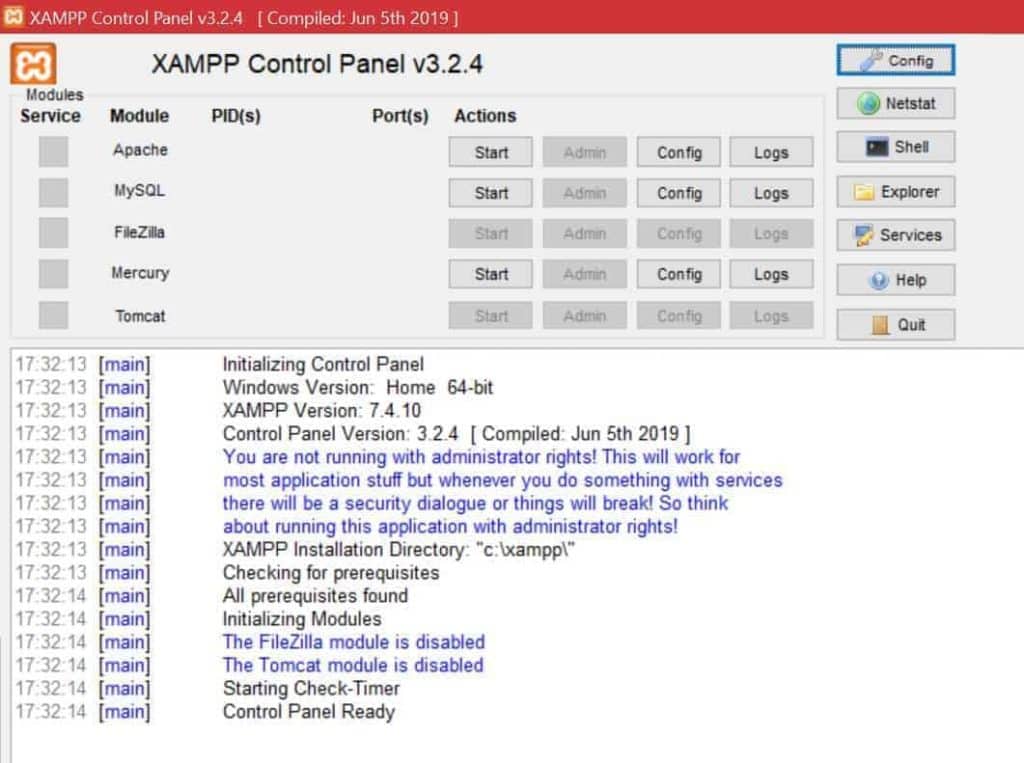Click the 'Checking for prerequisites' log line

[330, 573]
